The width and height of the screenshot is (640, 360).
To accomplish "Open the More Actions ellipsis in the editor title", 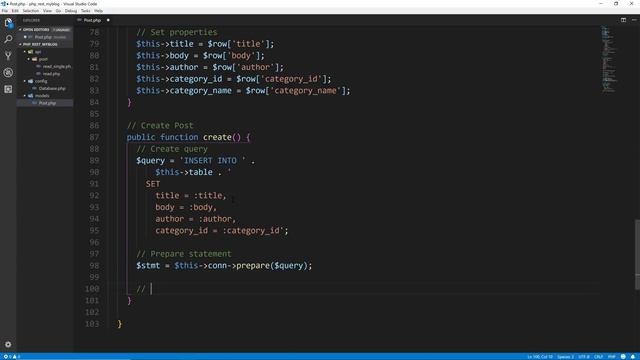I will click(x=634, y=20).
